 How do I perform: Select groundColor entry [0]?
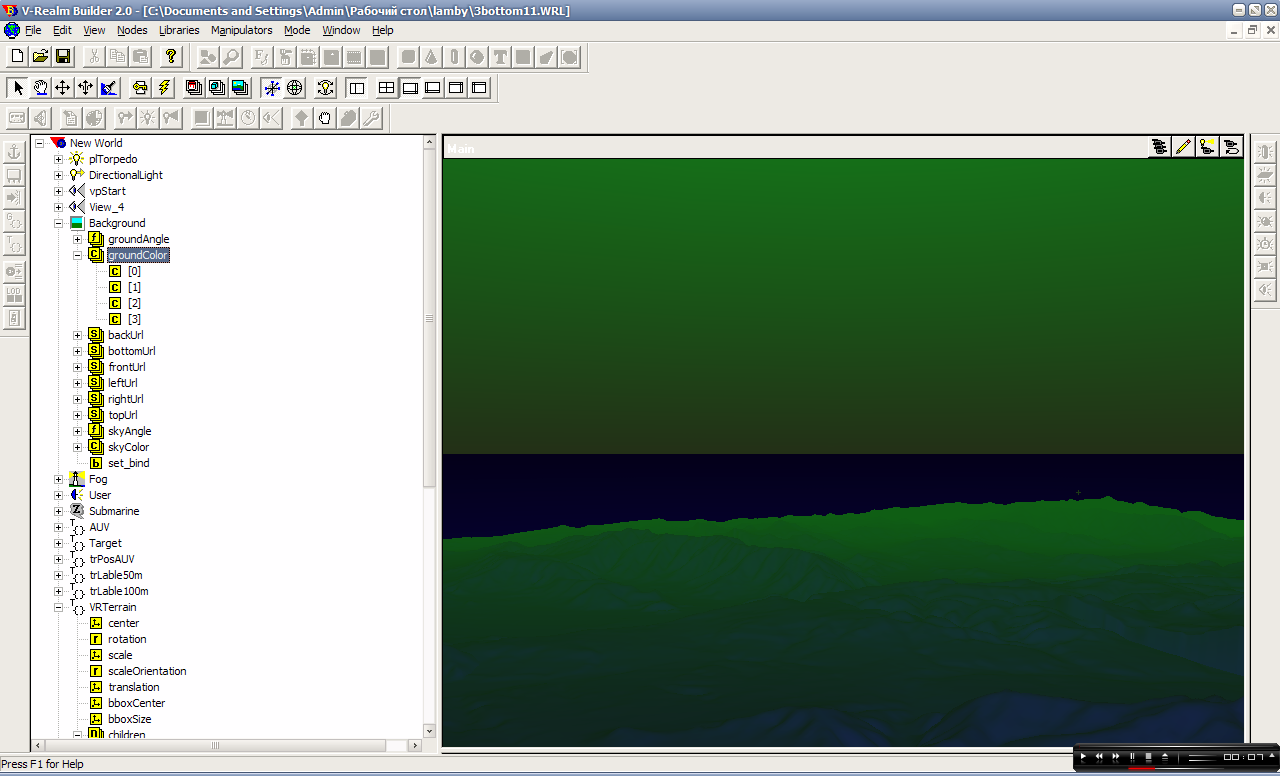pos(134,271)
